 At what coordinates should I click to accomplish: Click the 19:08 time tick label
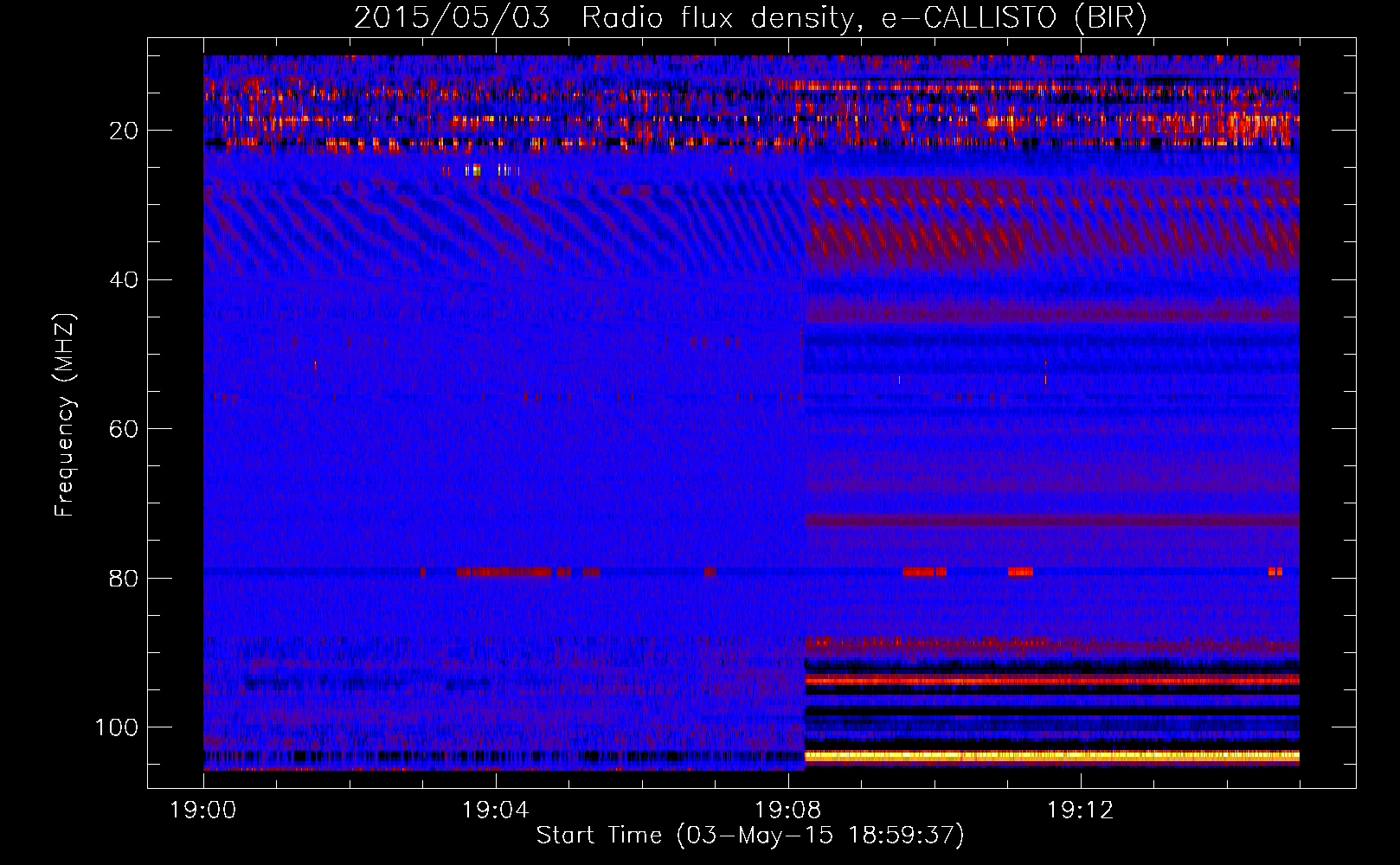point(787,810)
